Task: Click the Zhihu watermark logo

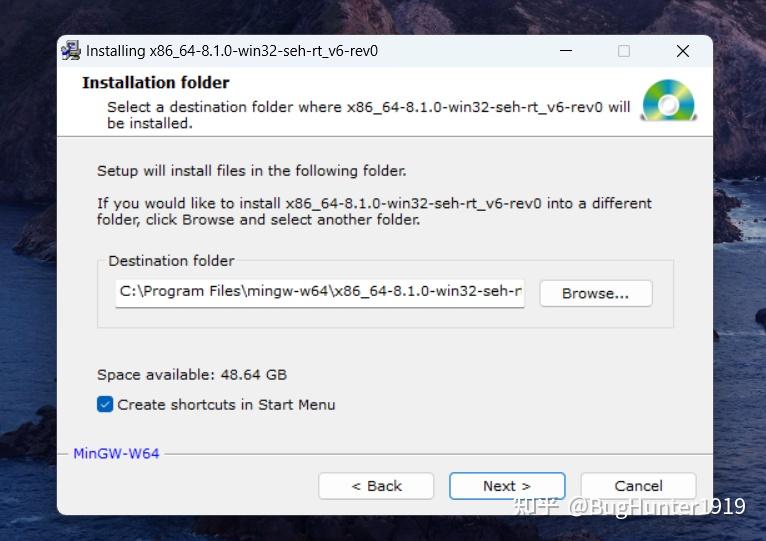Action: 536,507
